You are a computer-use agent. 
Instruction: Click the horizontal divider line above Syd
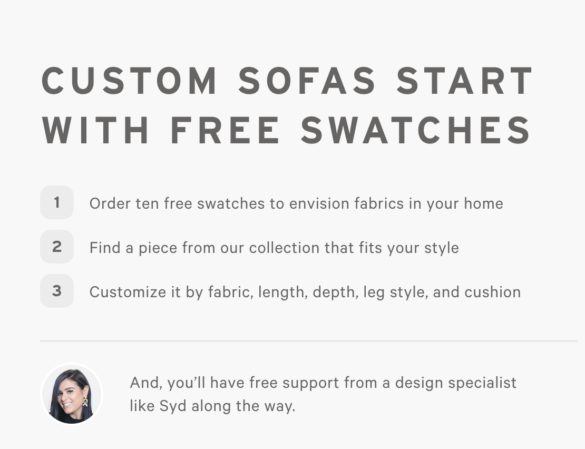click(309, 341)
